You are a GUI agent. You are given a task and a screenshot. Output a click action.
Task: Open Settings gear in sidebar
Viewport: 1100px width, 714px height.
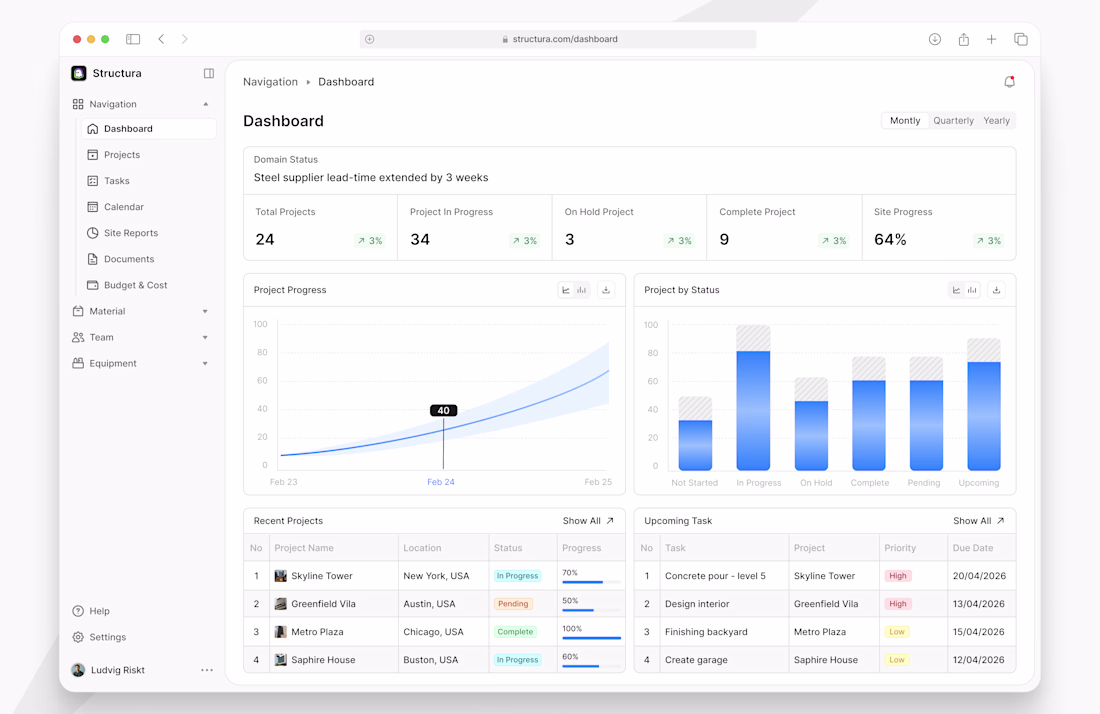(x=78, y=637)
